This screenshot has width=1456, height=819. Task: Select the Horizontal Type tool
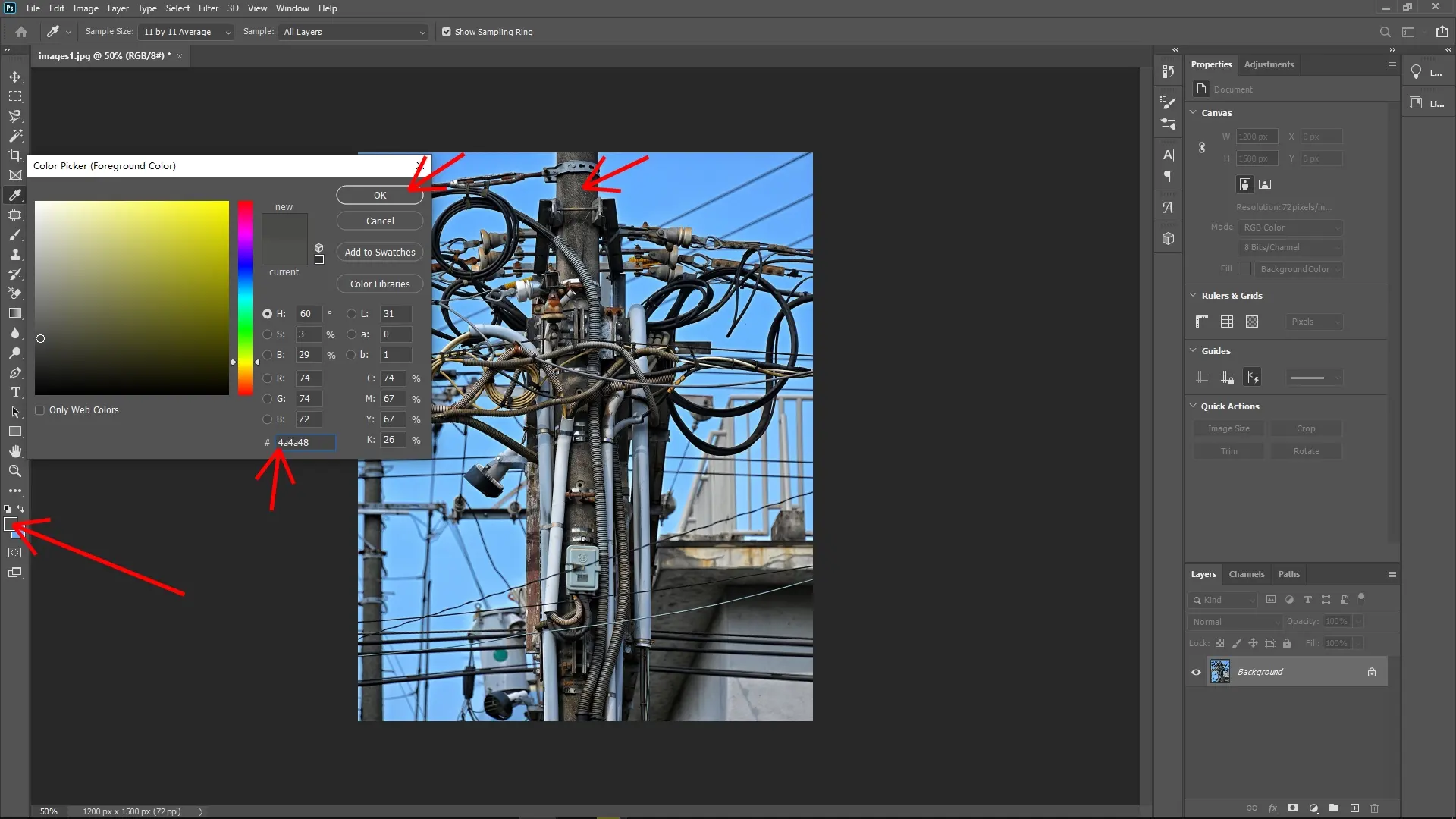[x=15, y=393]
